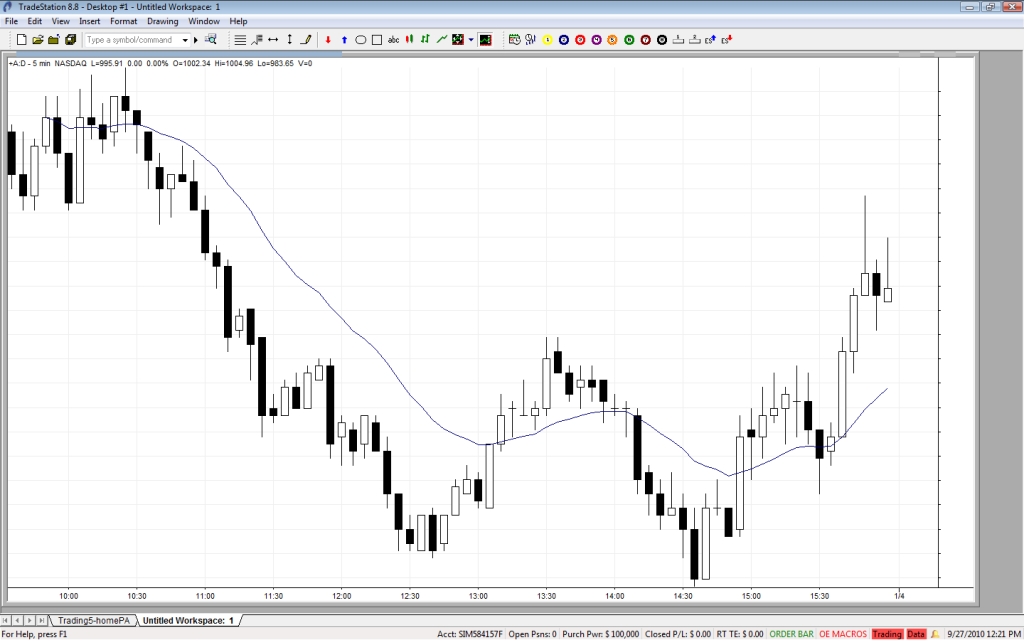Screen dimensions: 1024x640
Task: Click the red down arrow drawing tool
Action: (x=328, y=40)
